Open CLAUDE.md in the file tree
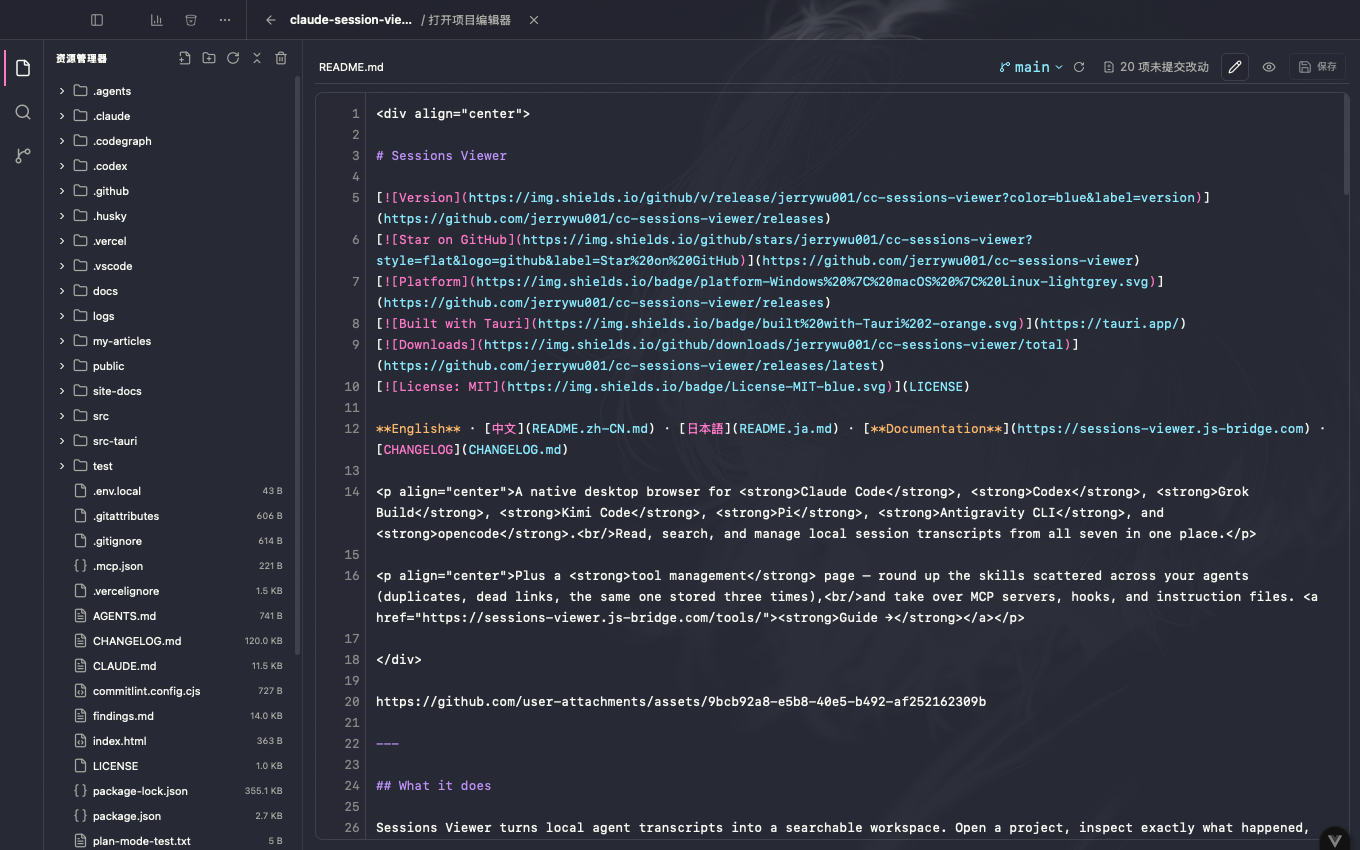 click(x=170, y=666)
